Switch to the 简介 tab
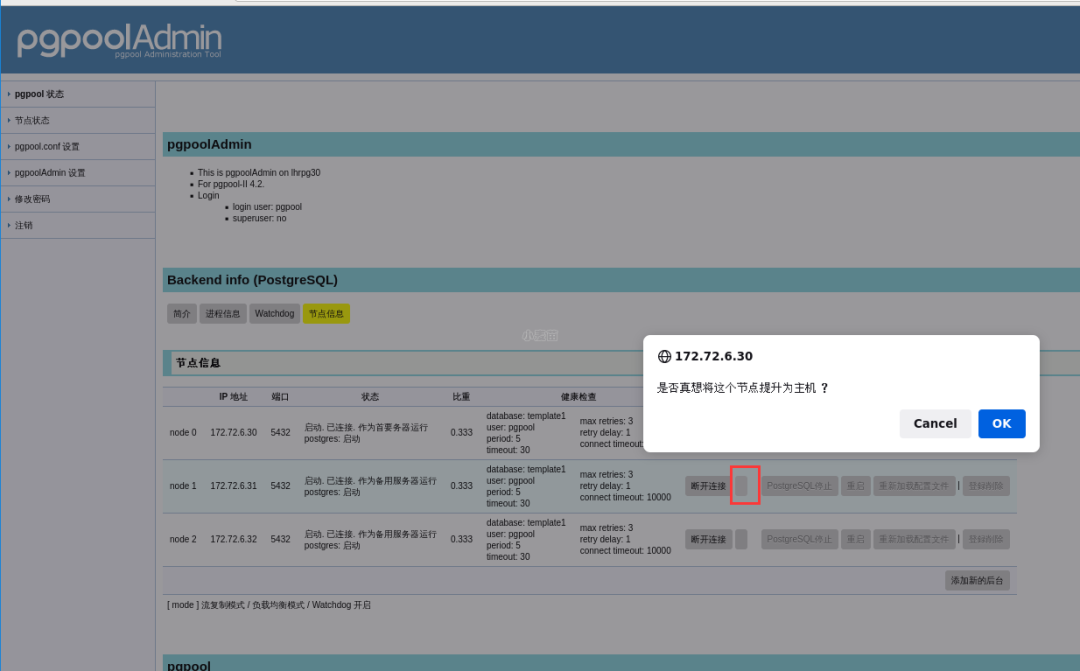The height and width of the screenshot is (671, 1080). pyautogui.click(x=182, y=313)
